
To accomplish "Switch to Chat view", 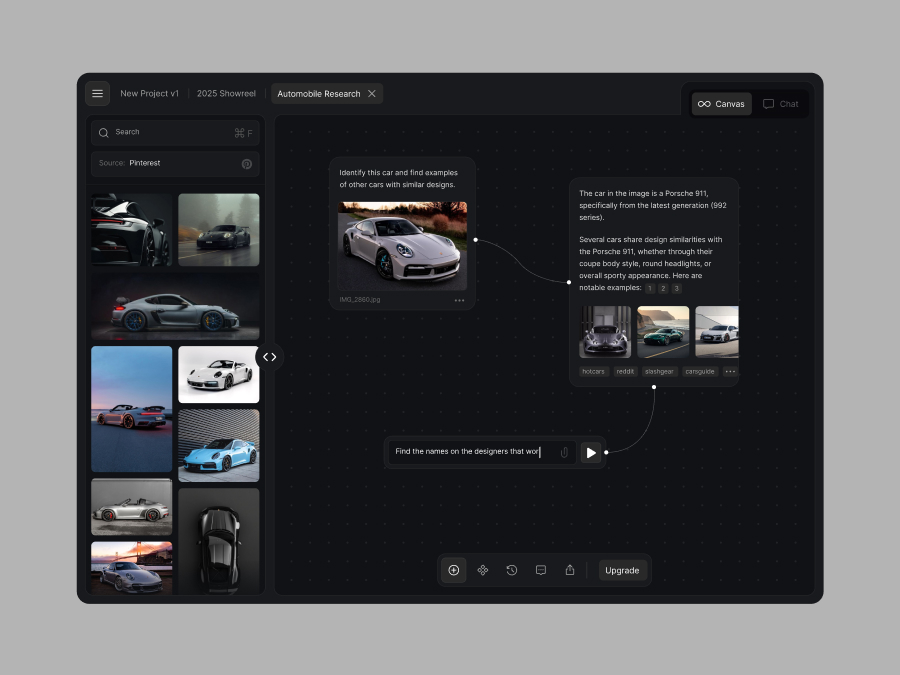I will click(781, 104).
